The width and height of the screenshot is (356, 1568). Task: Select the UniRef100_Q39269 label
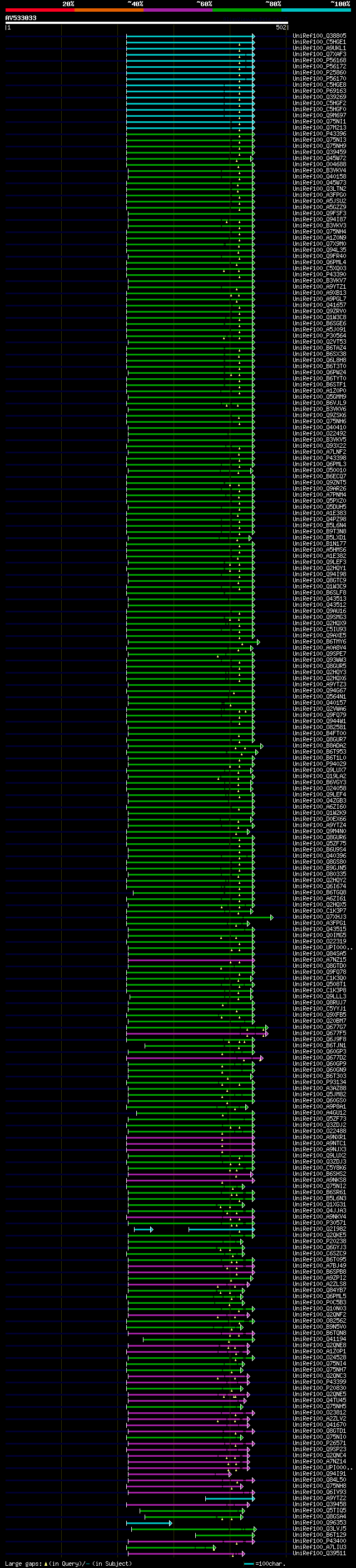tap(319, 97)
